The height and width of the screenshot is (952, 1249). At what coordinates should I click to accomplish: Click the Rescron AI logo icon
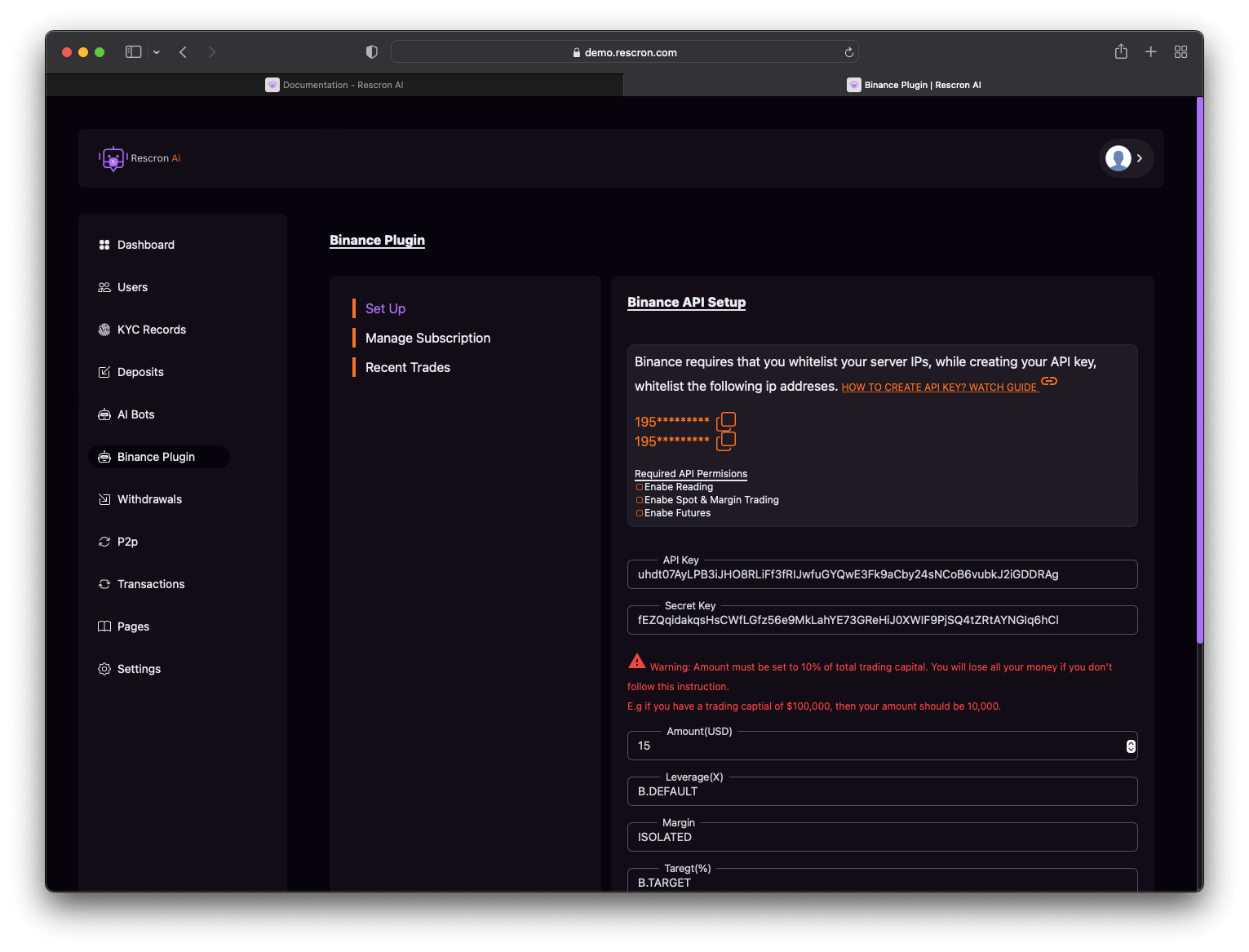pos(113,158)
